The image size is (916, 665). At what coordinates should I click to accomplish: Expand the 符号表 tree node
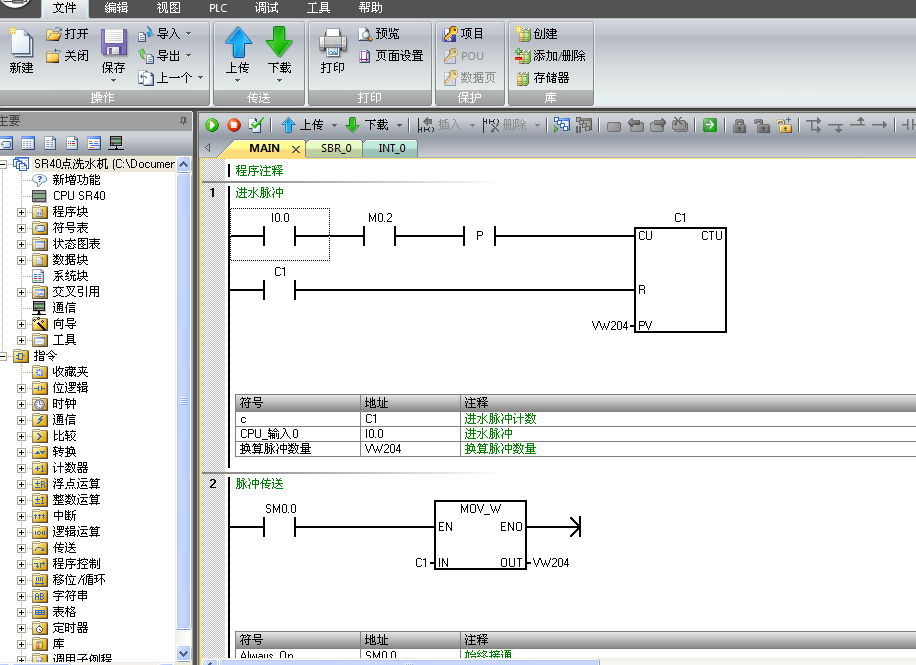pyautogui.click(x=21, y=228)
